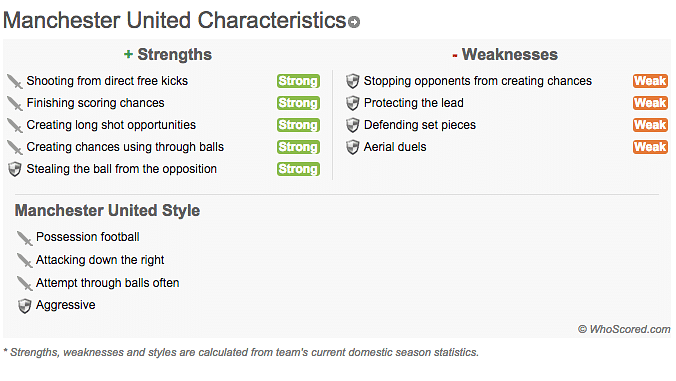676x381 pixels.
Task: Click shield icon beside Stealing the ball
Action: [x=15, y=169]
